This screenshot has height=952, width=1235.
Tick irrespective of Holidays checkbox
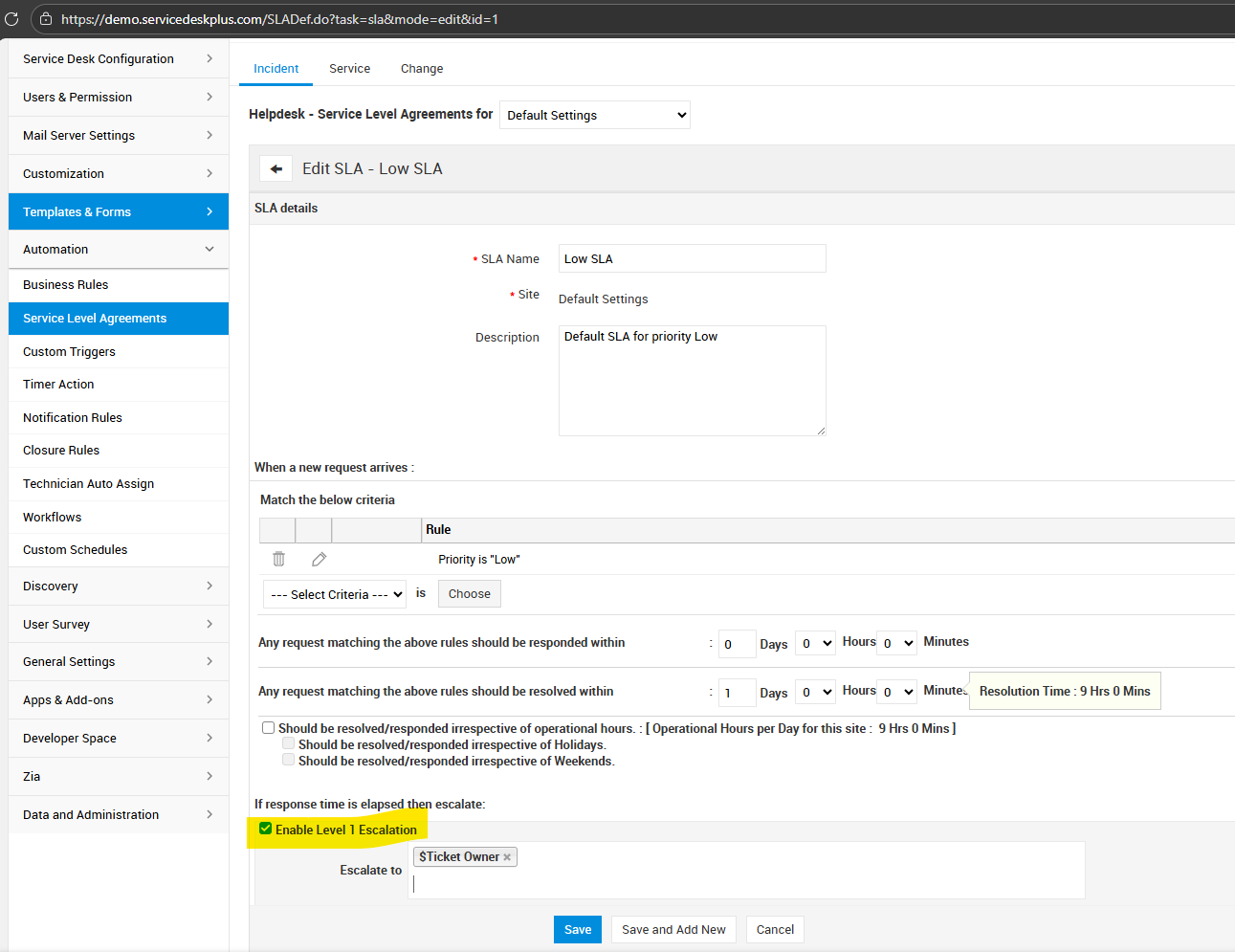pos(288,744)
